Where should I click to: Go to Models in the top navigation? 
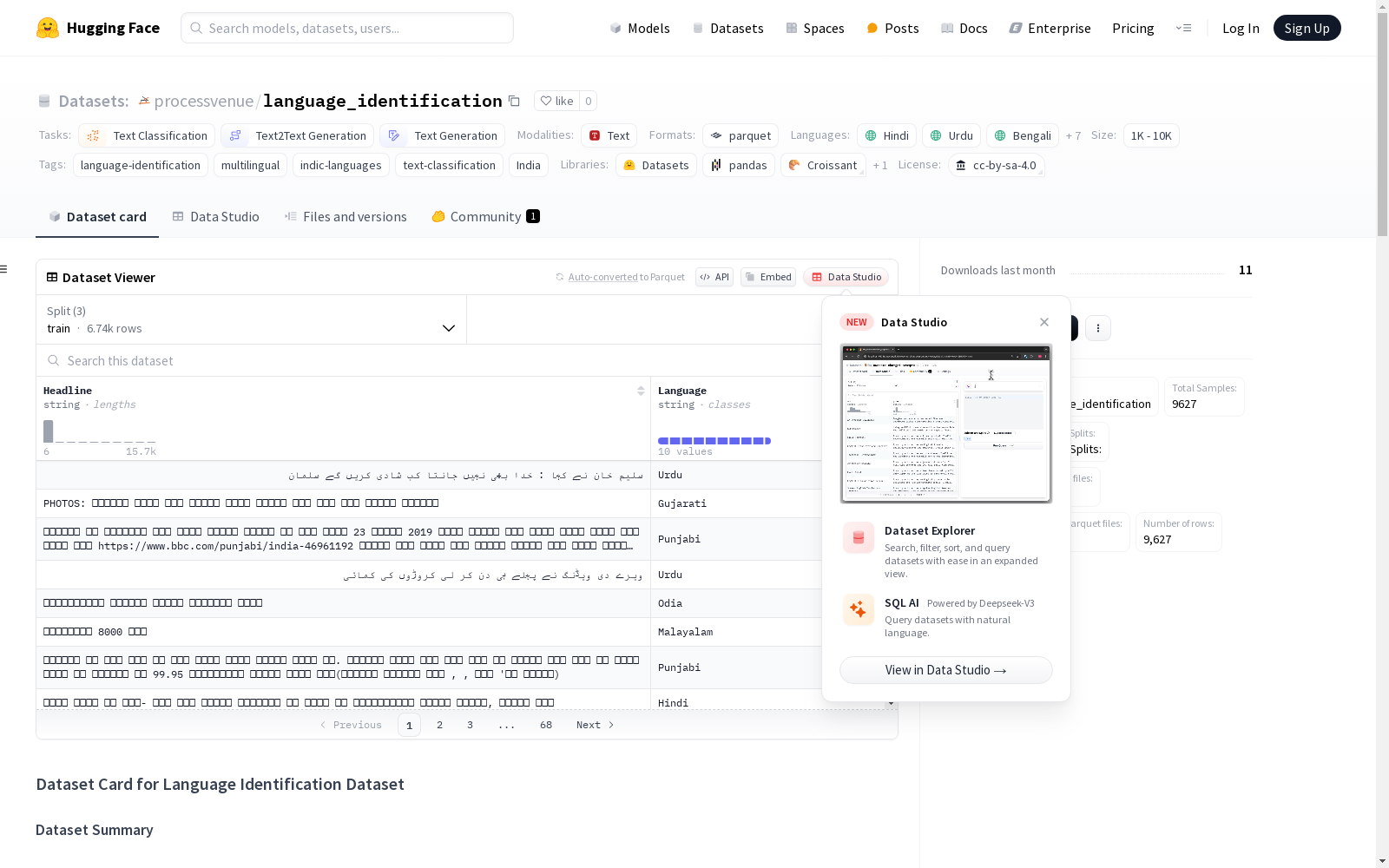pyautogui.click(x=640, y=28)
